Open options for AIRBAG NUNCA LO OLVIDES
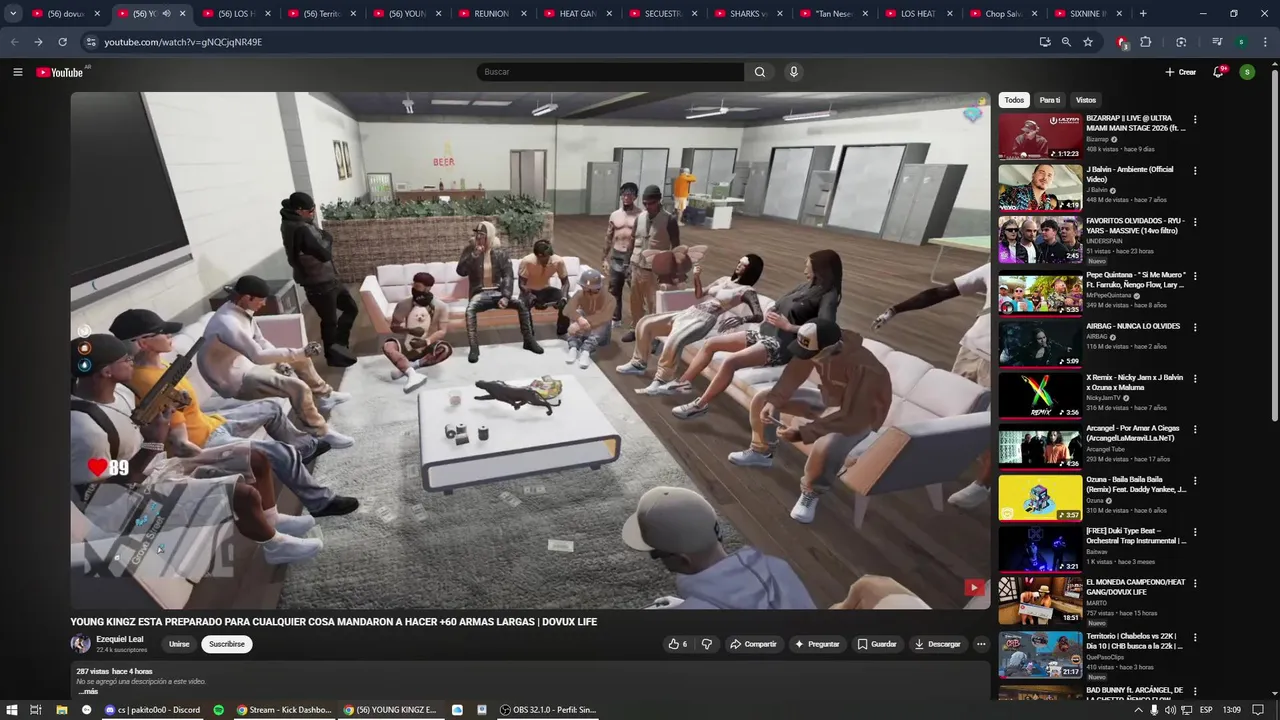Image resolution: width=1280 pixels, height=720 pixels. [x=1195, y=327]
